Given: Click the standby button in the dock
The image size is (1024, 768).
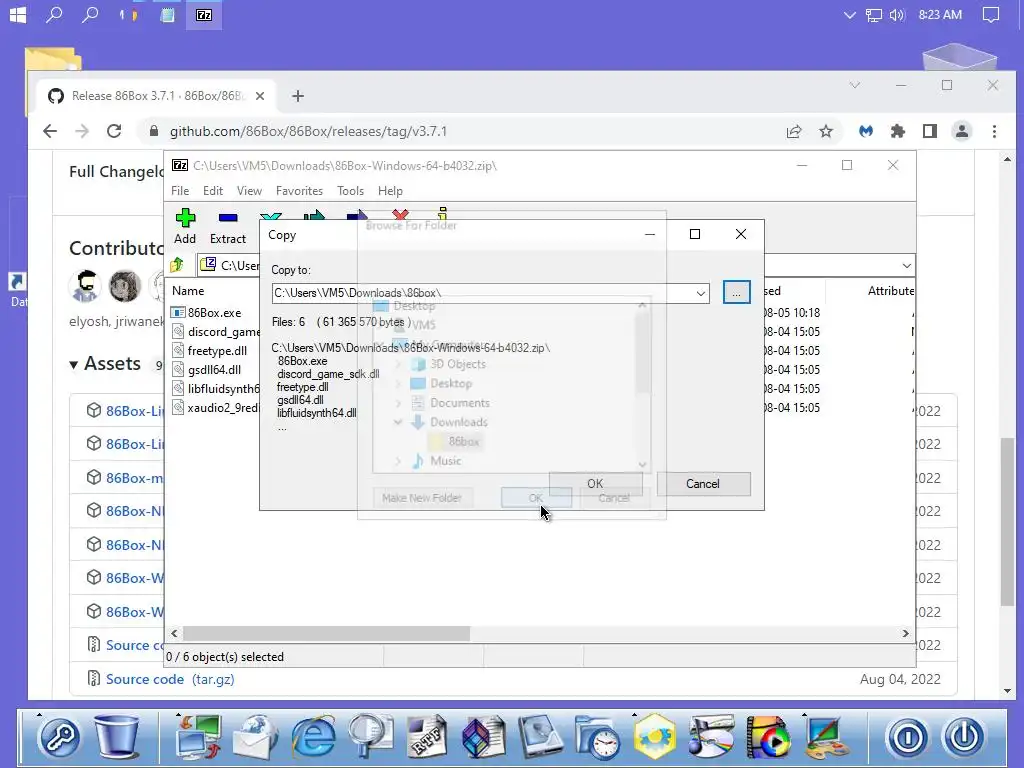Looking at the screenshot, I should coord(907,737).
